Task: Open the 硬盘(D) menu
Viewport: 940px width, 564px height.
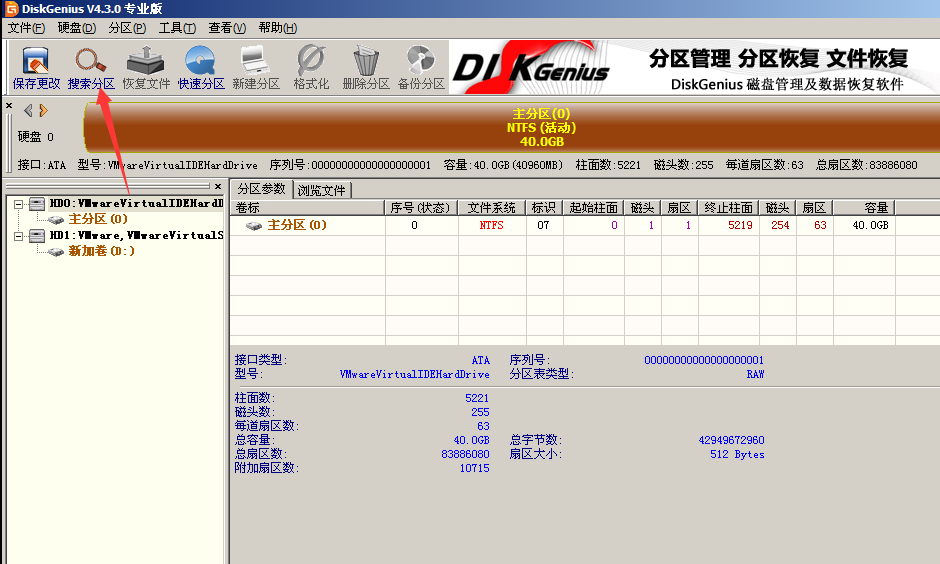Action: click(76, 28)
